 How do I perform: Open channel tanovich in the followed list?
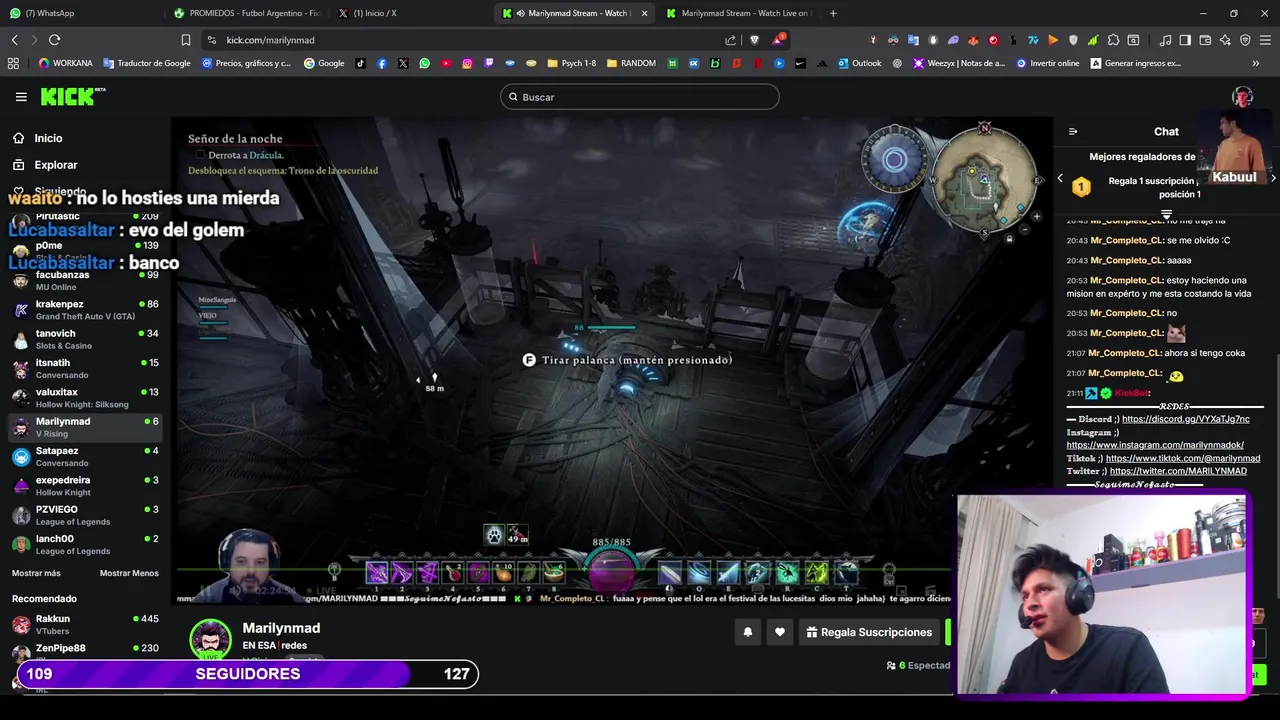pos(85,339)
